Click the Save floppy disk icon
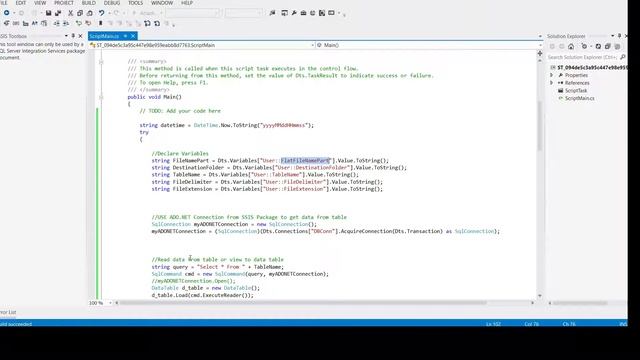The height and width of the screenshot is (360, 640). 48,13
